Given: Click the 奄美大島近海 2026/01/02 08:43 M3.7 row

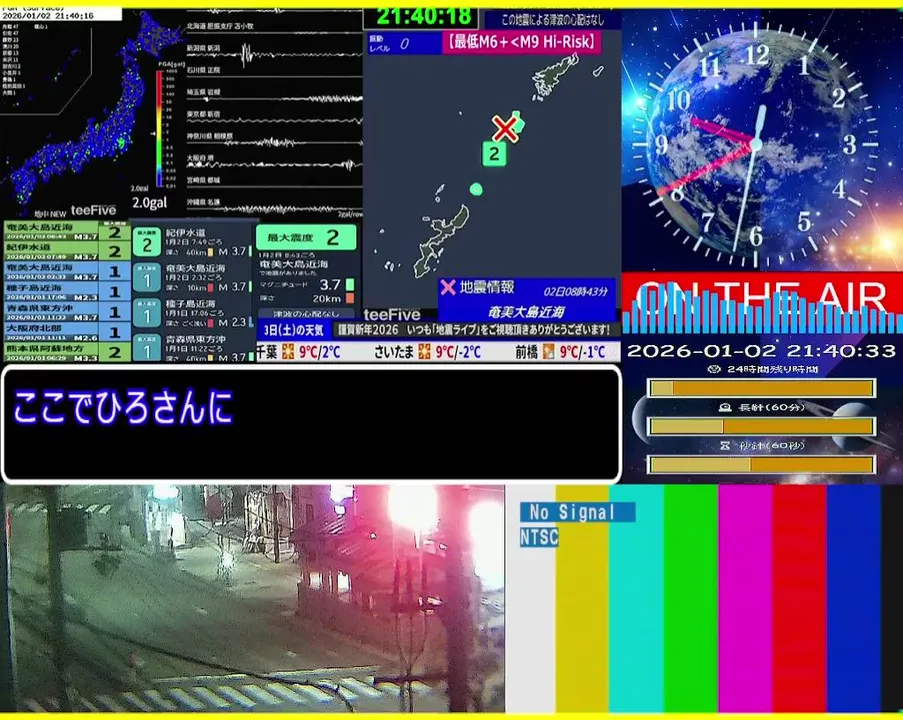Looking at the screenshot, I should pos(66,232).
